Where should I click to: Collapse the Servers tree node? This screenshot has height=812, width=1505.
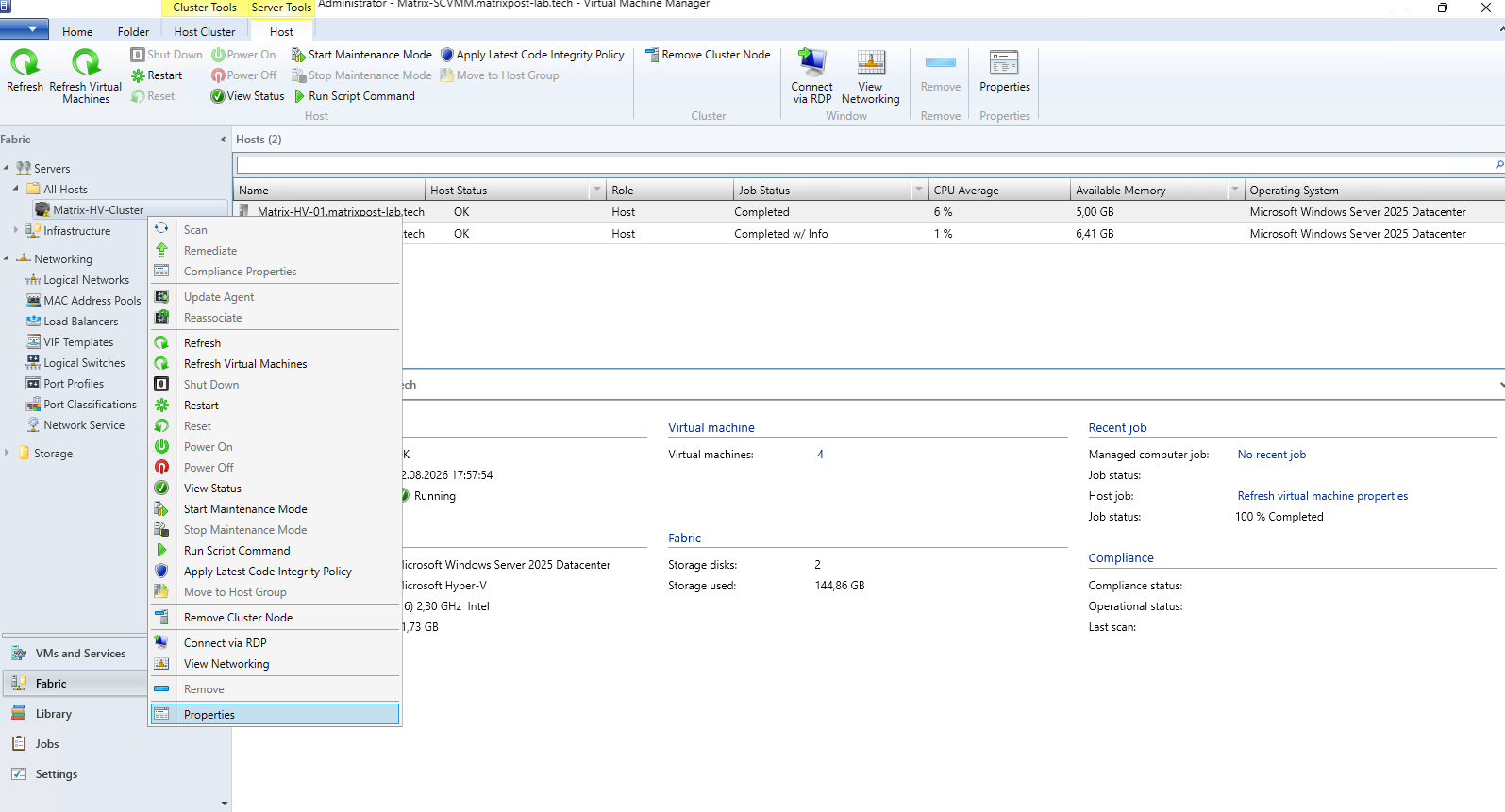7,168
